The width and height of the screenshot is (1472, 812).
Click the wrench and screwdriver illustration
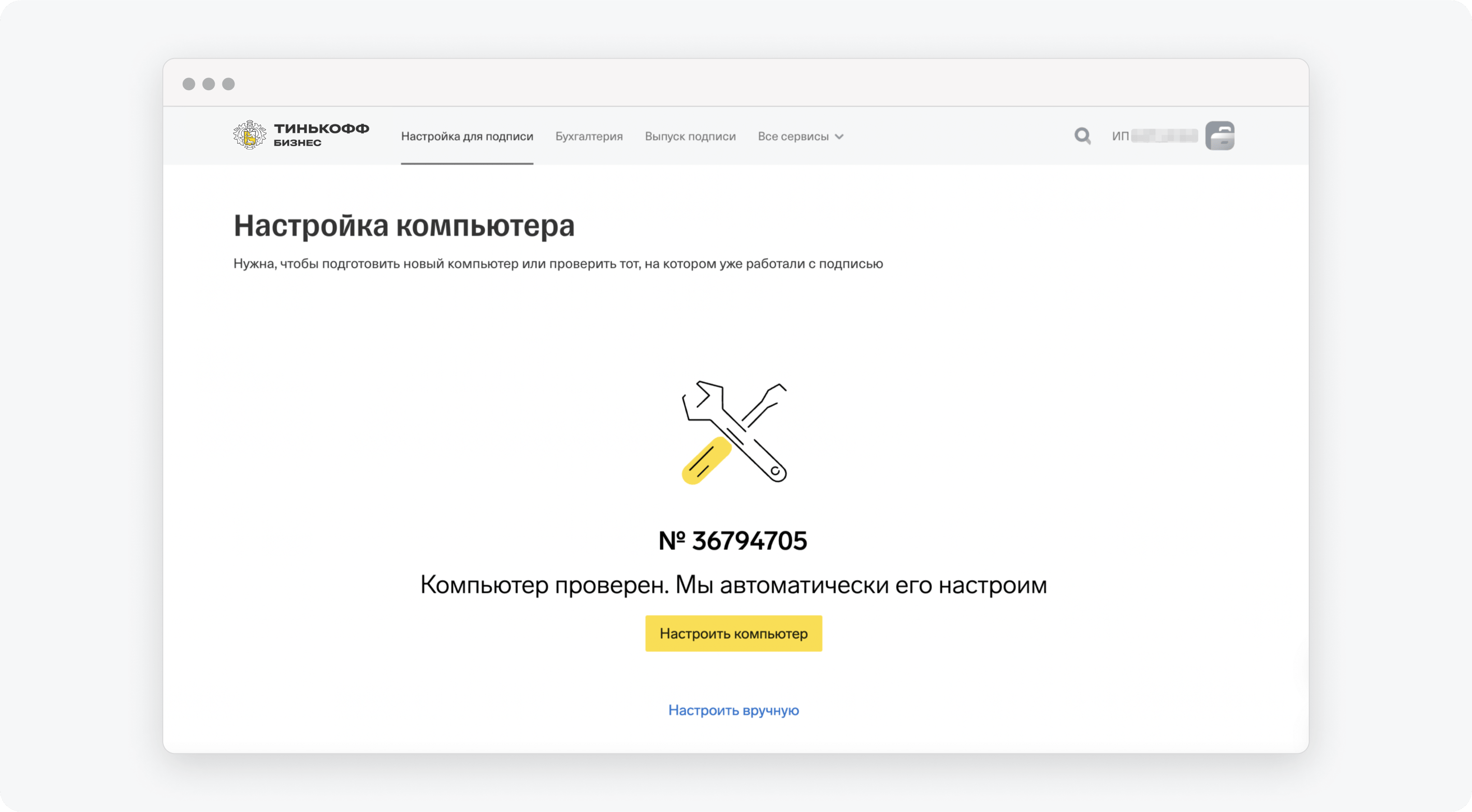tap(734, 432)
